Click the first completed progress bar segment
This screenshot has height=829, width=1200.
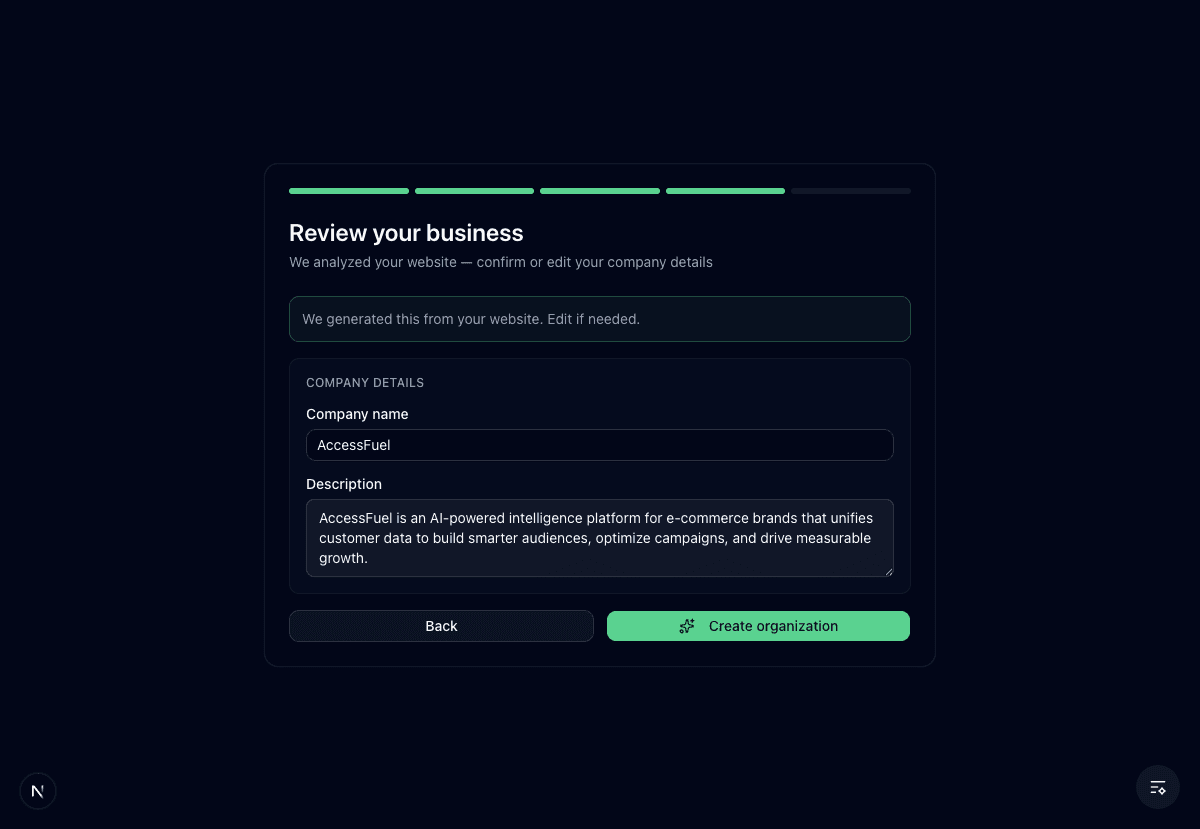(x=348, y=191)
